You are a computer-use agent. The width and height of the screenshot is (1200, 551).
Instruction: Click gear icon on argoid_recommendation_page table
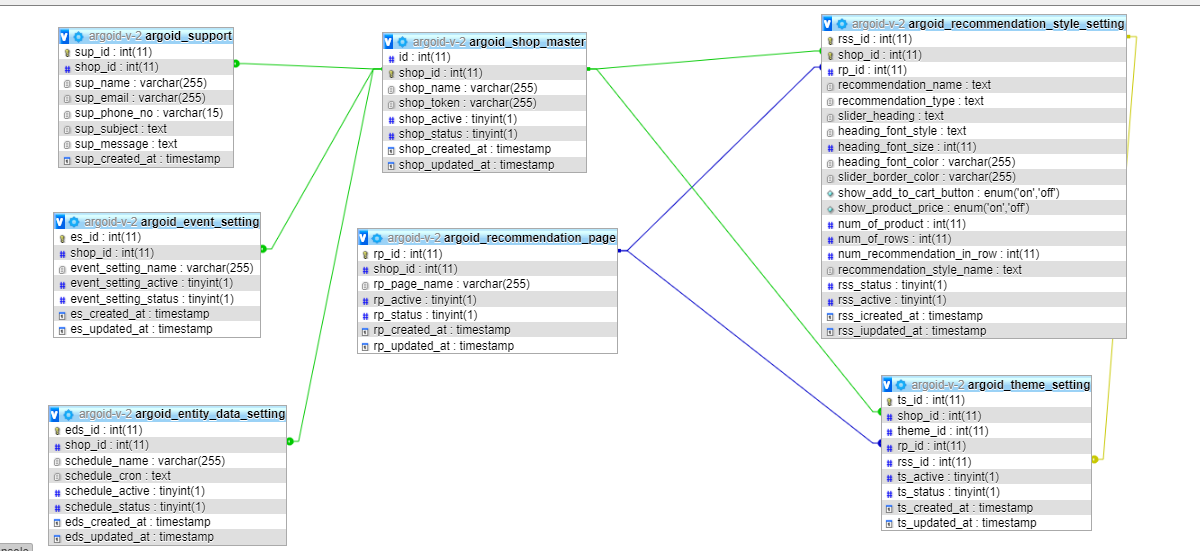377,238
